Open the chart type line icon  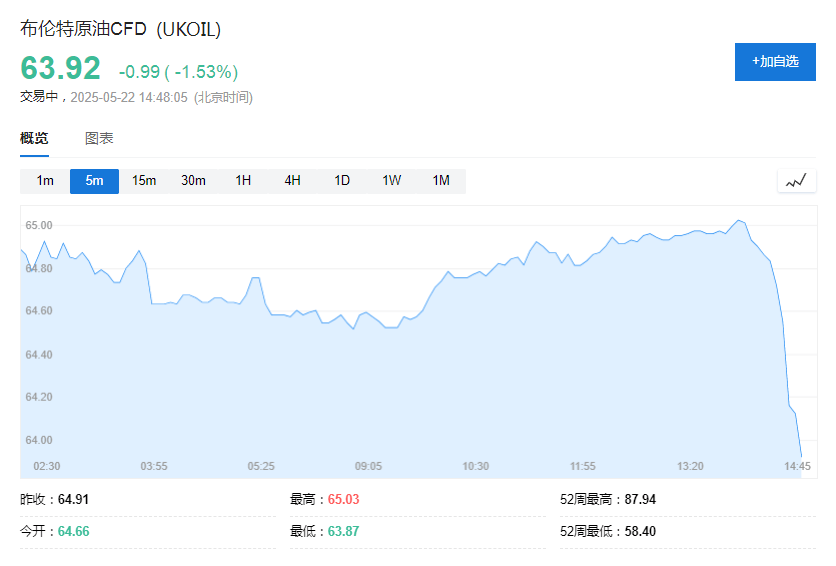(x=797, y=181)
